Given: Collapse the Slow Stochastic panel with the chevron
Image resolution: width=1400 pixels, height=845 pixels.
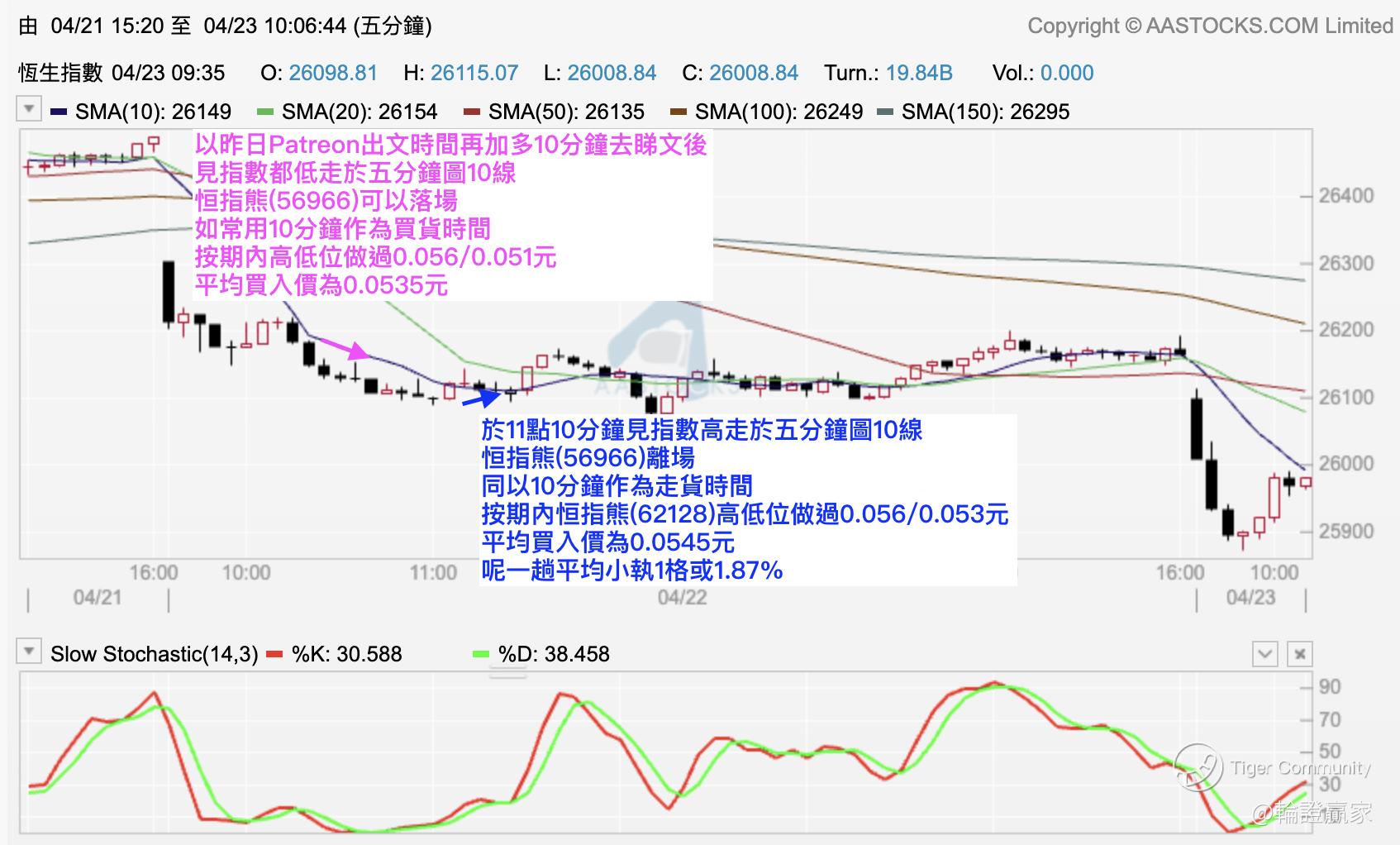Looking at the screenshot, I should point(1265,654).
